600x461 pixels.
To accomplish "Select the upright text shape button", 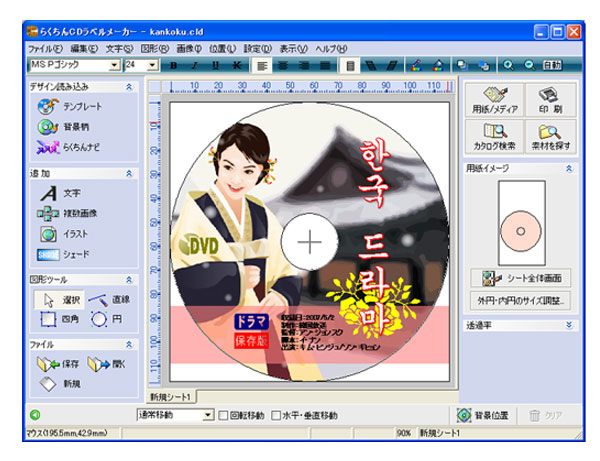I will (x=350, y=66).
